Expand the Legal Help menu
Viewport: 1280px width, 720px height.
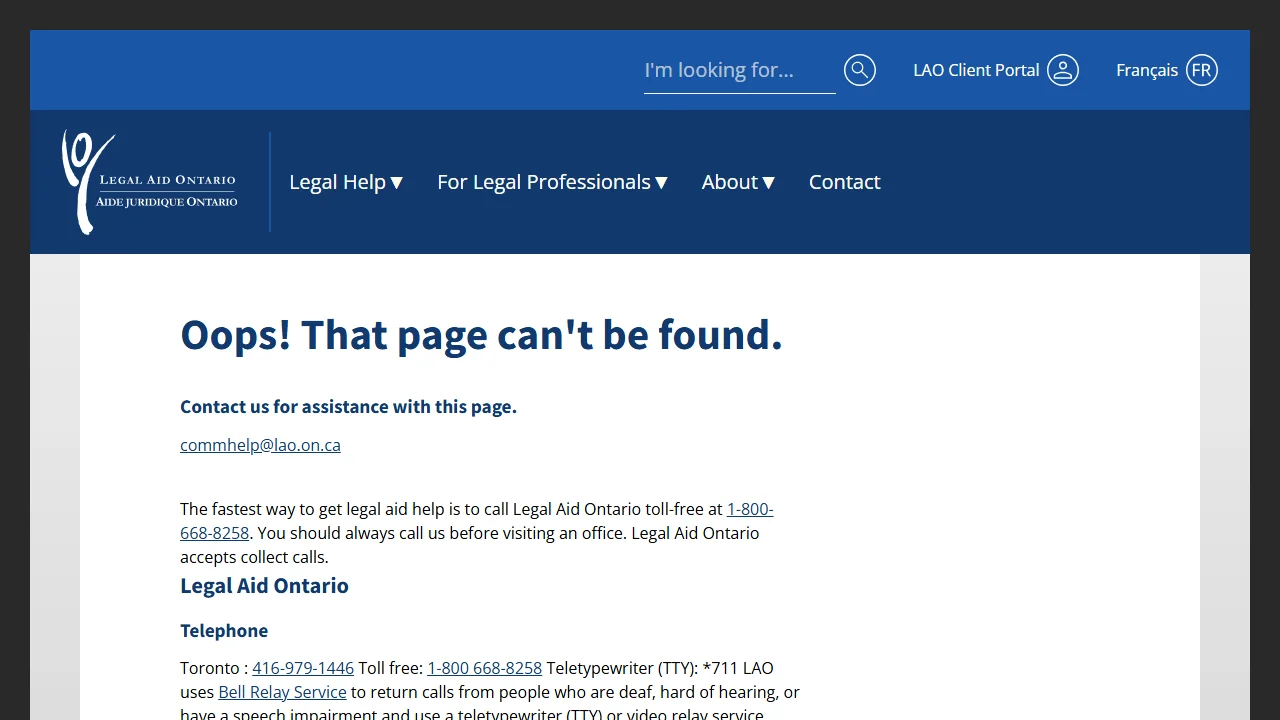346,182
